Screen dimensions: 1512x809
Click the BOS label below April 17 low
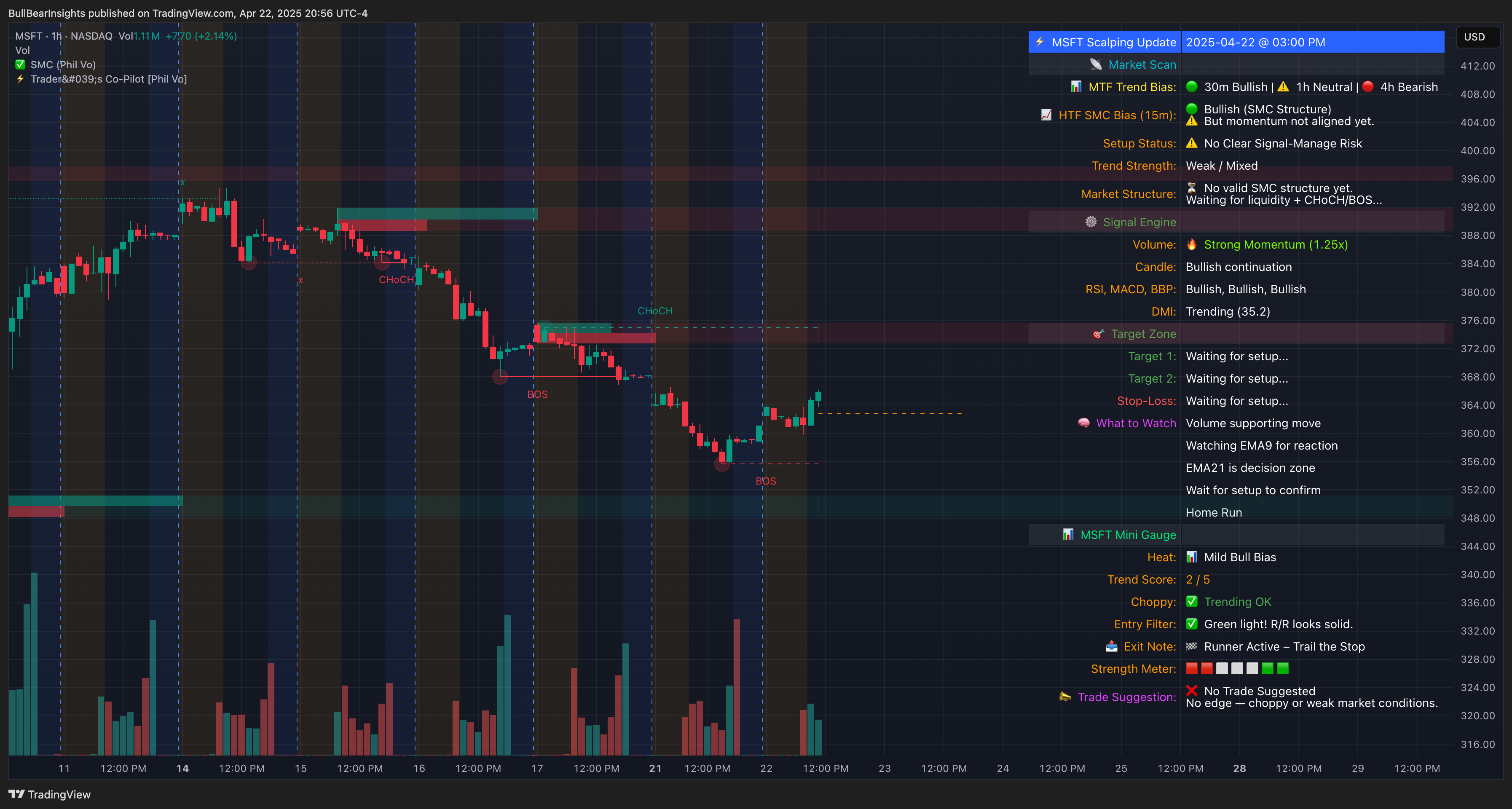click(x=537, y=394)
